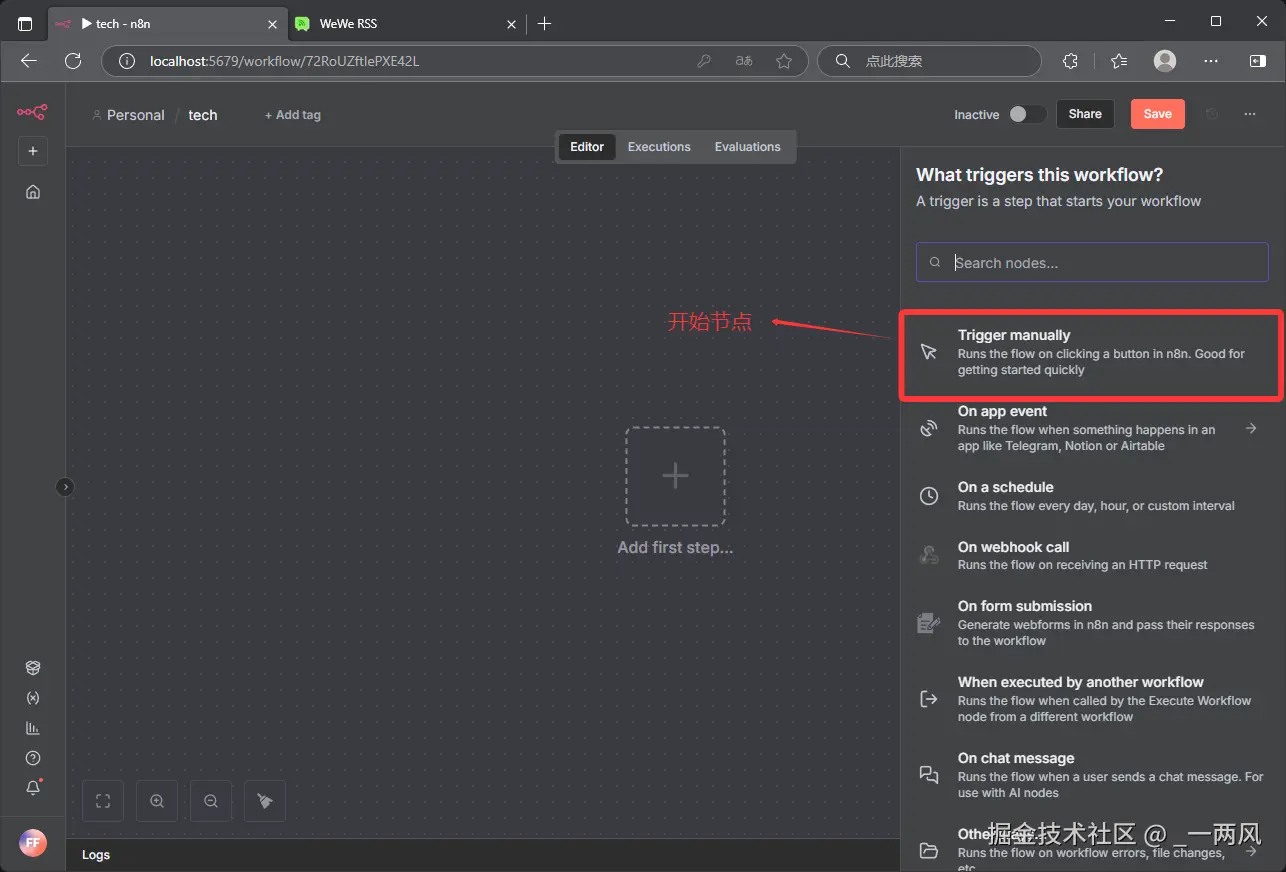The height and width of the screenshot is (872, 1286).
Task: Open the workflow three-dot options menu
Action: [x=1250, y=114]
